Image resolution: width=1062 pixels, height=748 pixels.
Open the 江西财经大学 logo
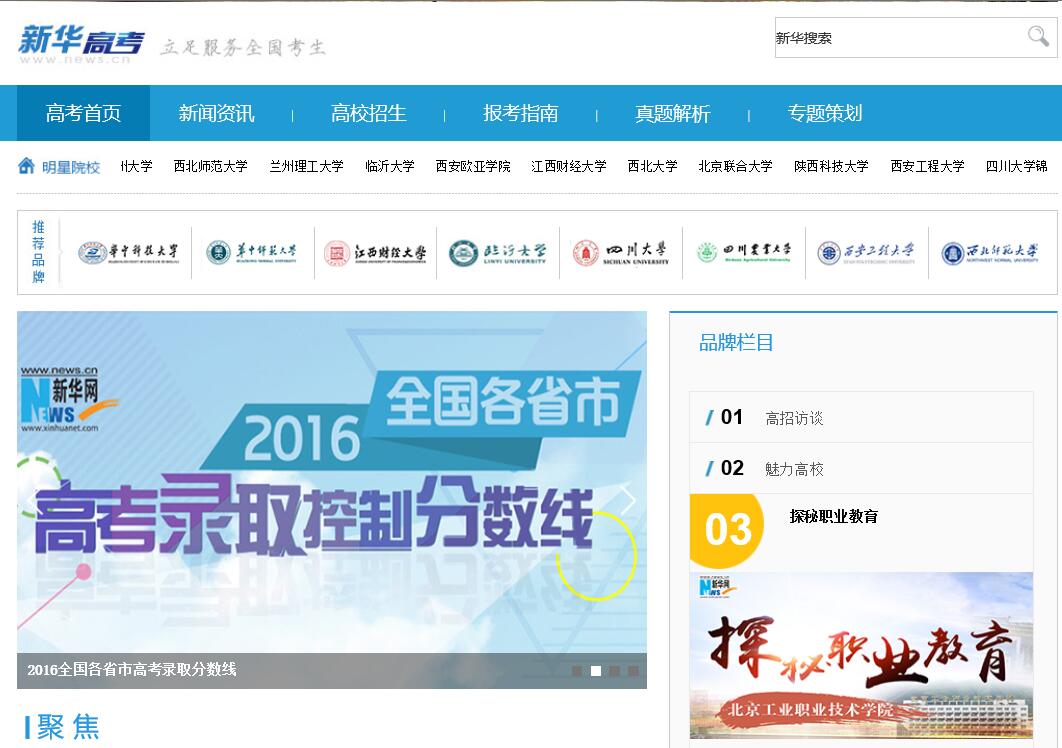375,253
